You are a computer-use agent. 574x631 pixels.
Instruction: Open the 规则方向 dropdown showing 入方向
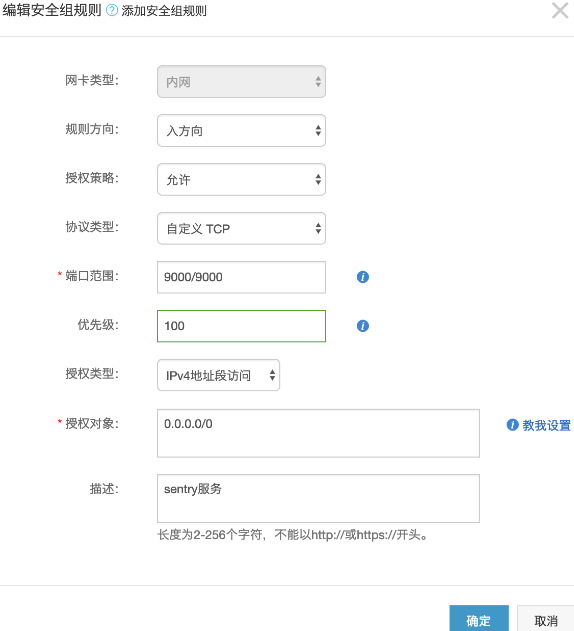241,130
